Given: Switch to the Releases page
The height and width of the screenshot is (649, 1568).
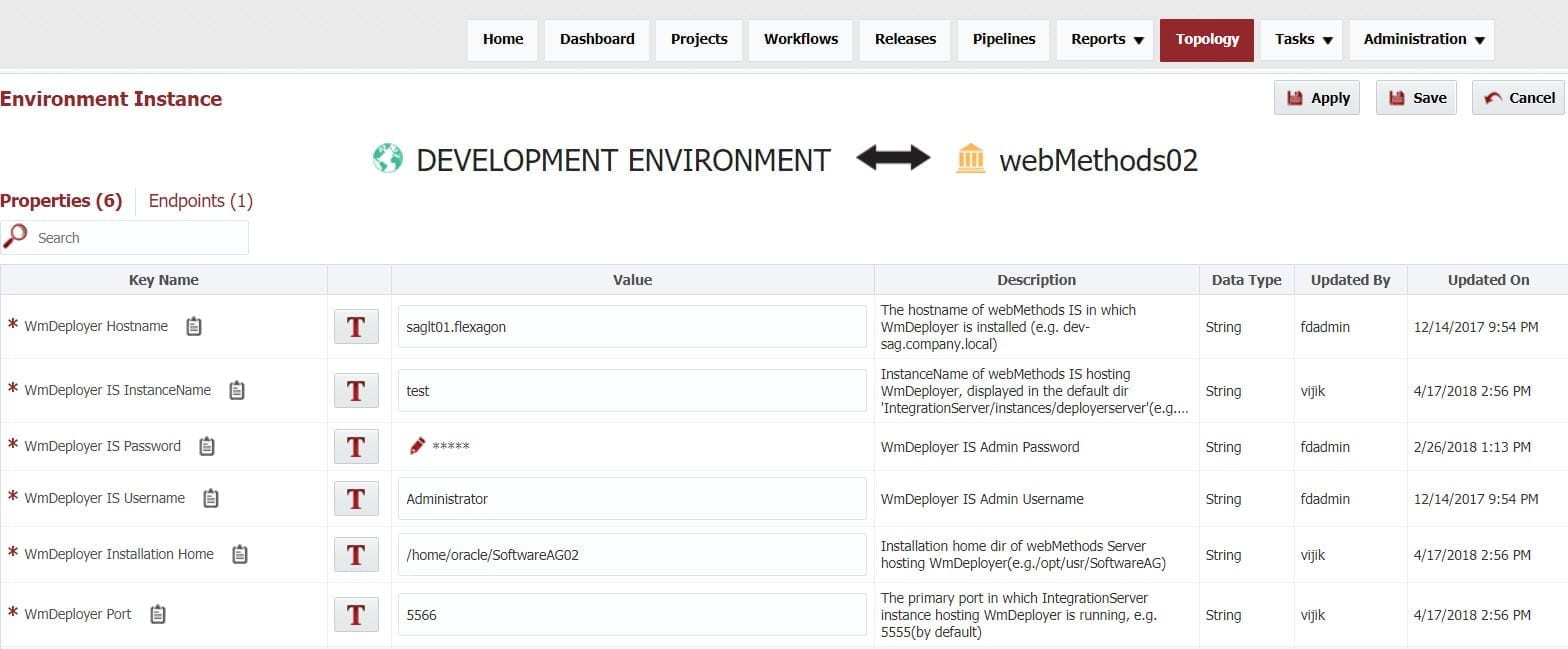Looking at the screenshot, I should pyautogui.click(x=905, y=40).
